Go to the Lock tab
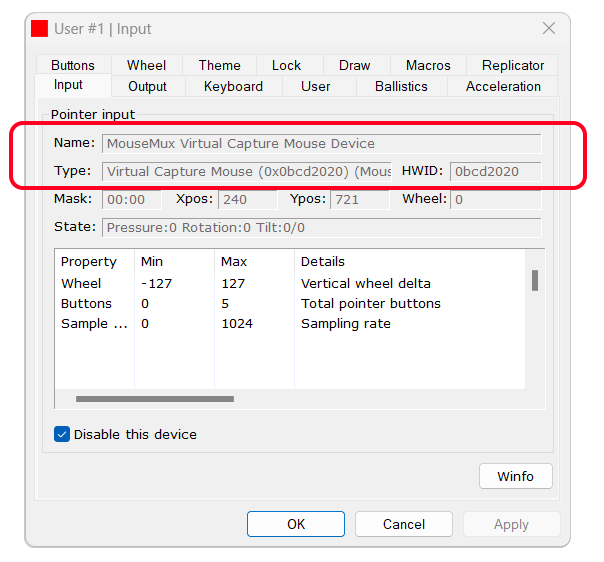The image size is (604, 562). coord(286,65)
